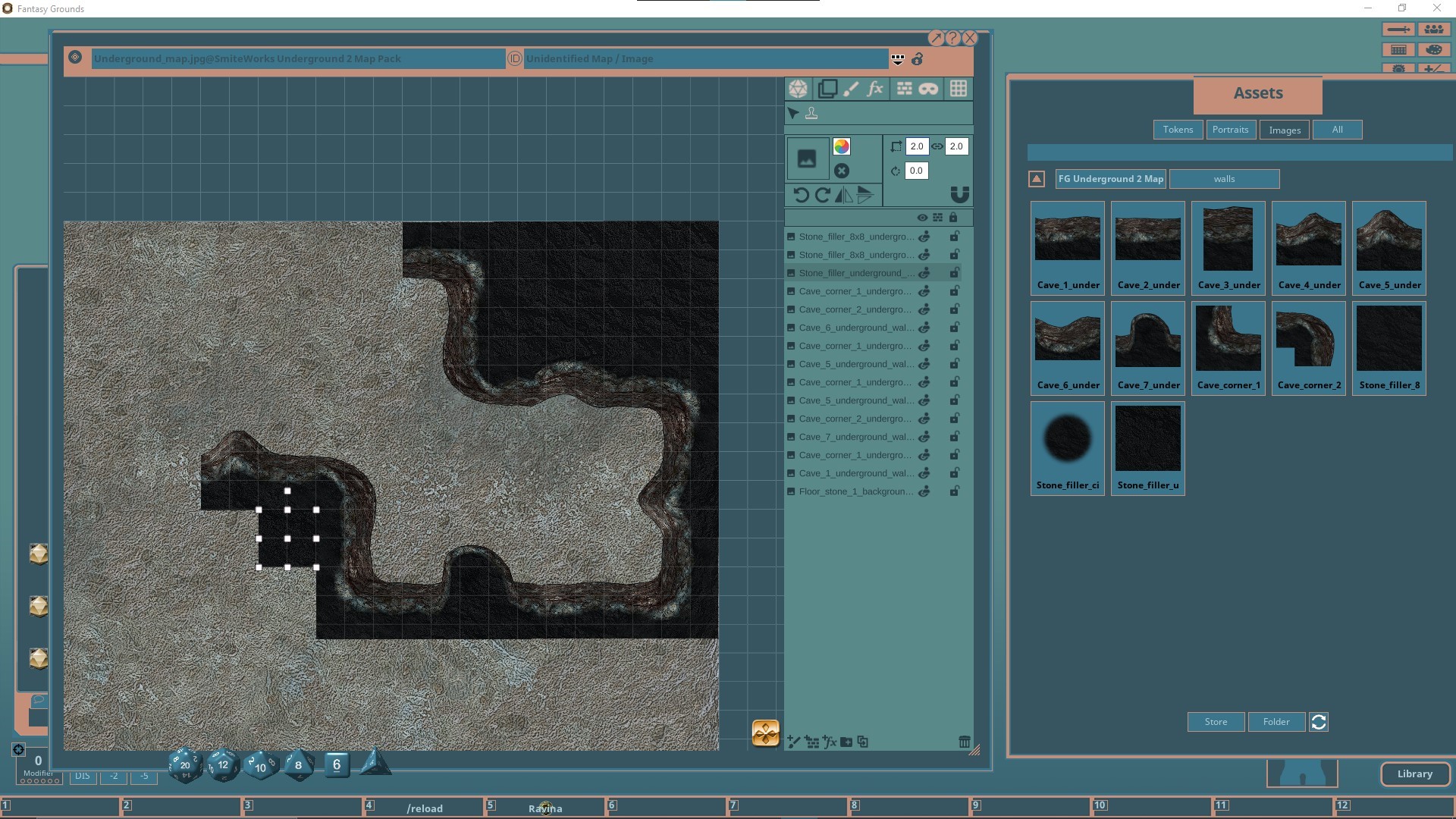Lock the Floor_stone_1_background layer
Viewport: 1456px width, 819px height.
(x=954, y=491)
